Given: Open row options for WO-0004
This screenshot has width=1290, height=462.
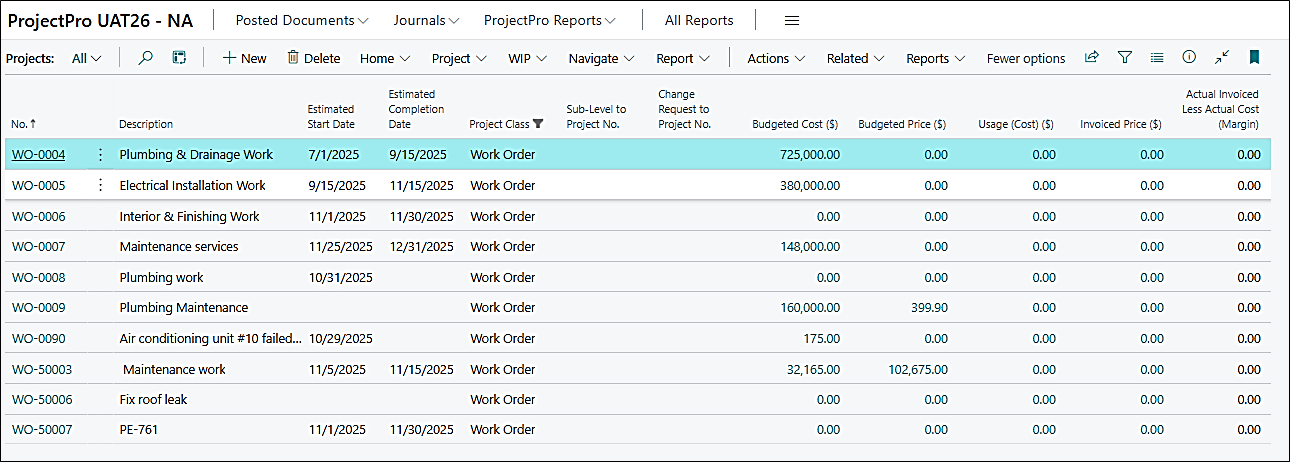Looking at the screenshot, I should (100, 155).
